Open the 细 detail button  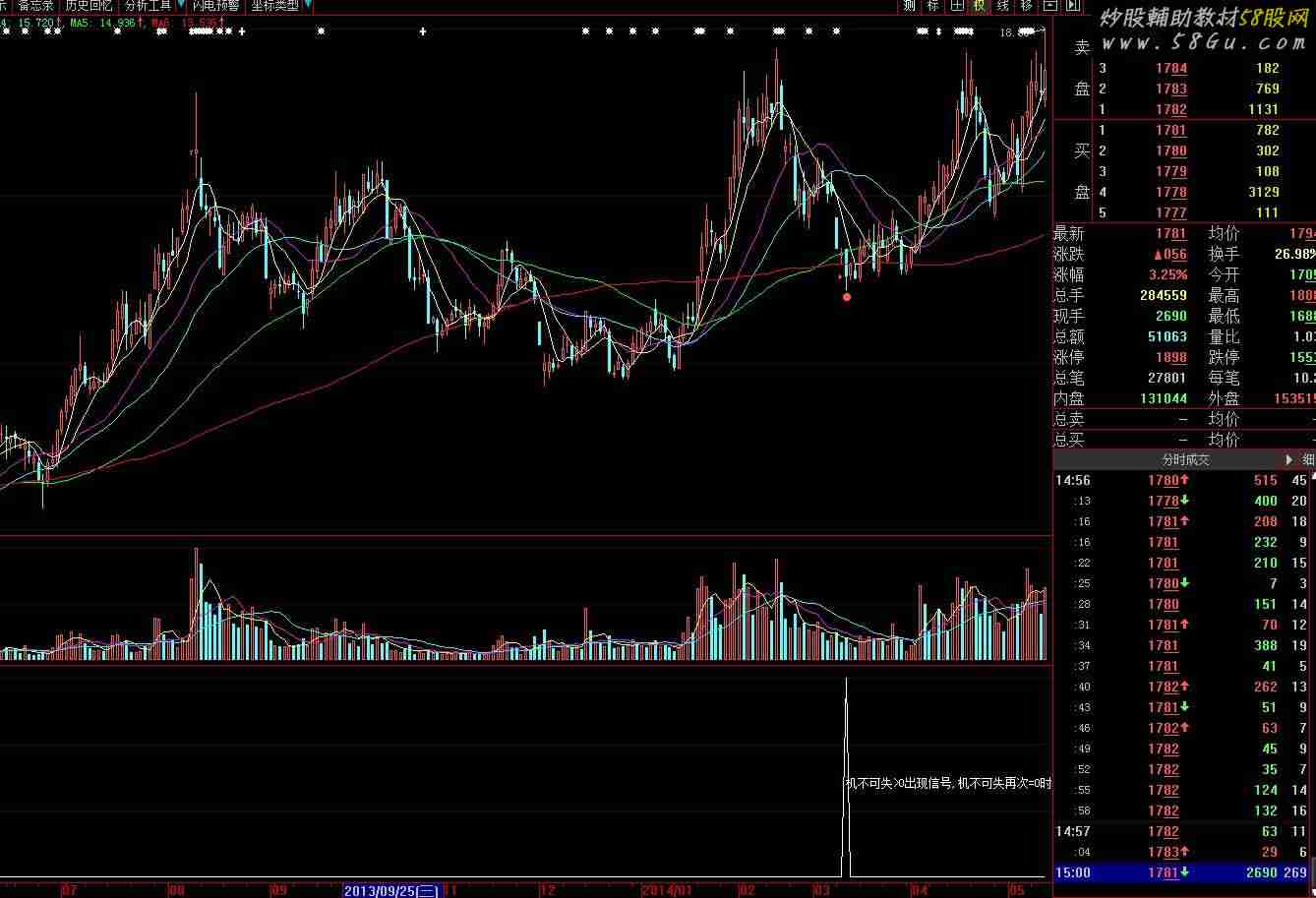click(1308, 459)
